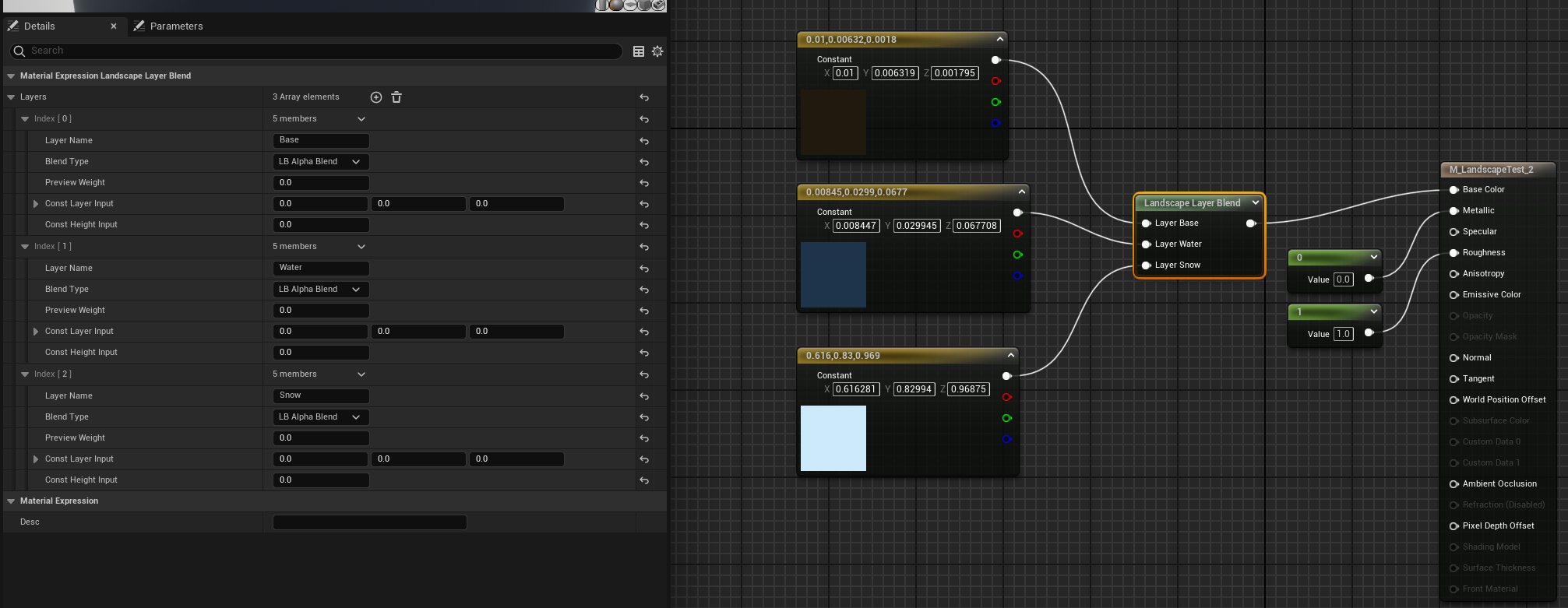Click the Base Color pin on M_LandscapeTest_2
The width and height of the screenshot is (1568, 608).
point(1453,190)
